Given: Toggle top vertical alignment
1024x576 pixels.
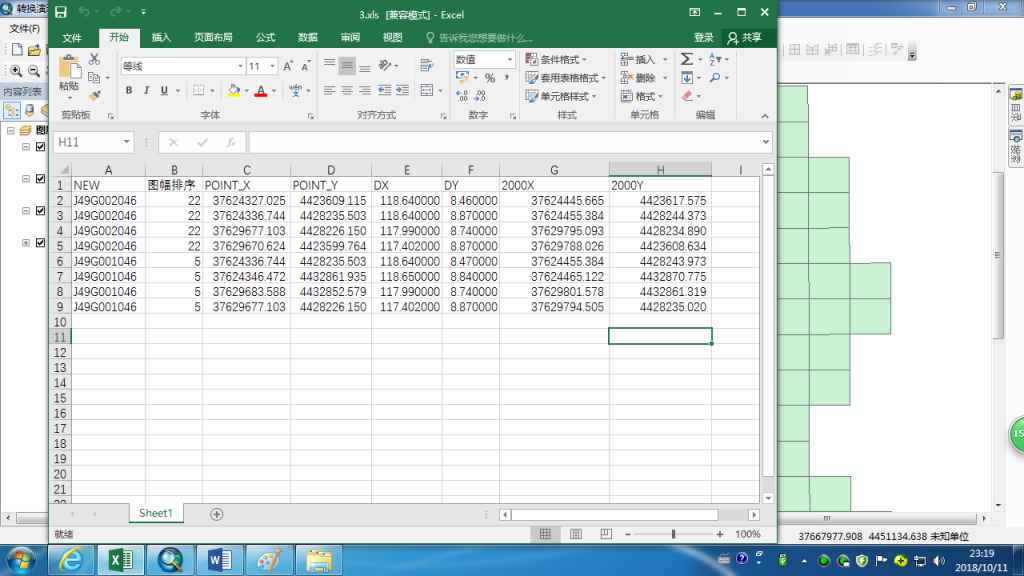Looking at the screenshot, I should coord(329,65).
